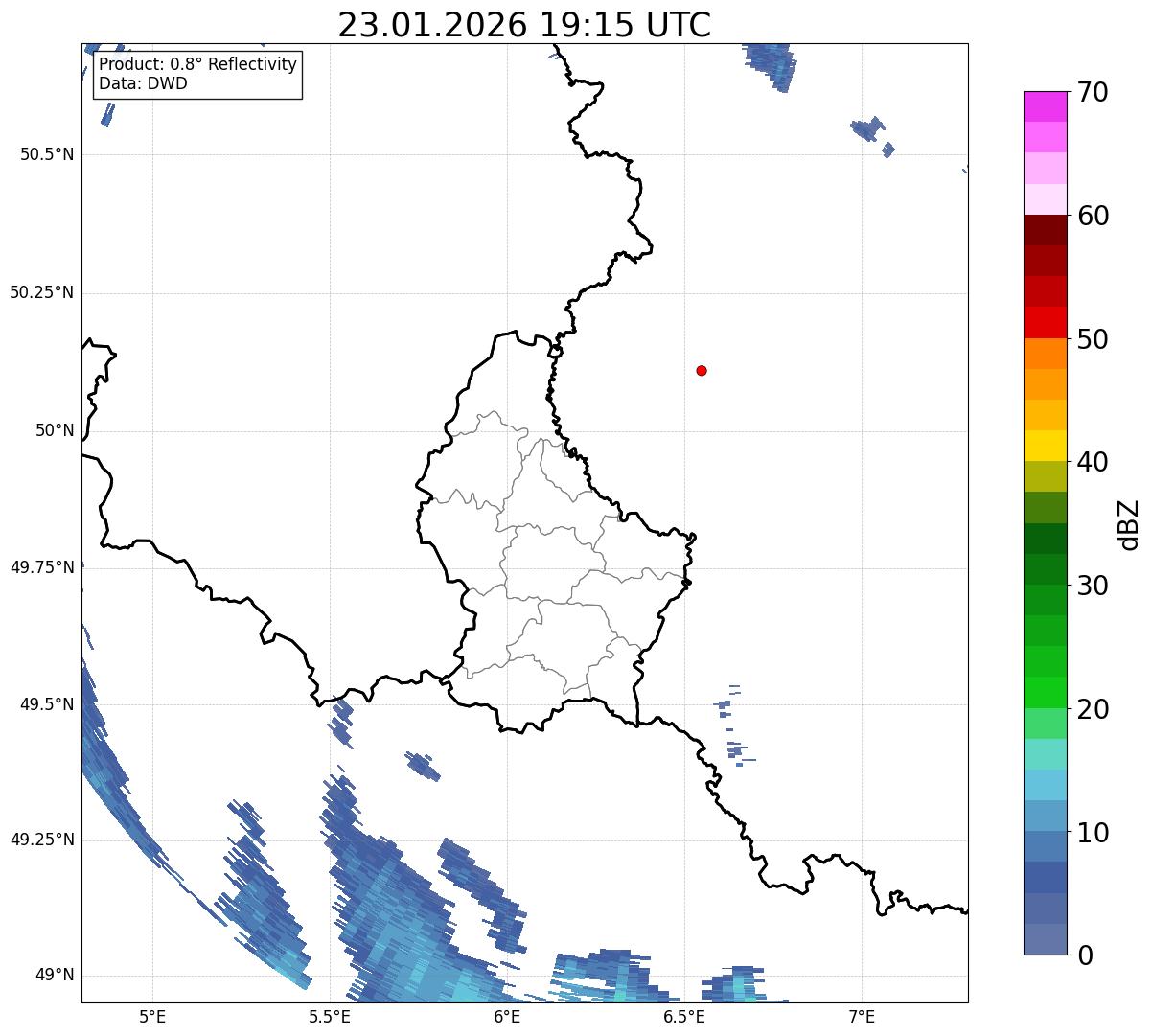
Task: Click the title '23.01.2026 19:15 UTC'
Action: tap(524, 25)
